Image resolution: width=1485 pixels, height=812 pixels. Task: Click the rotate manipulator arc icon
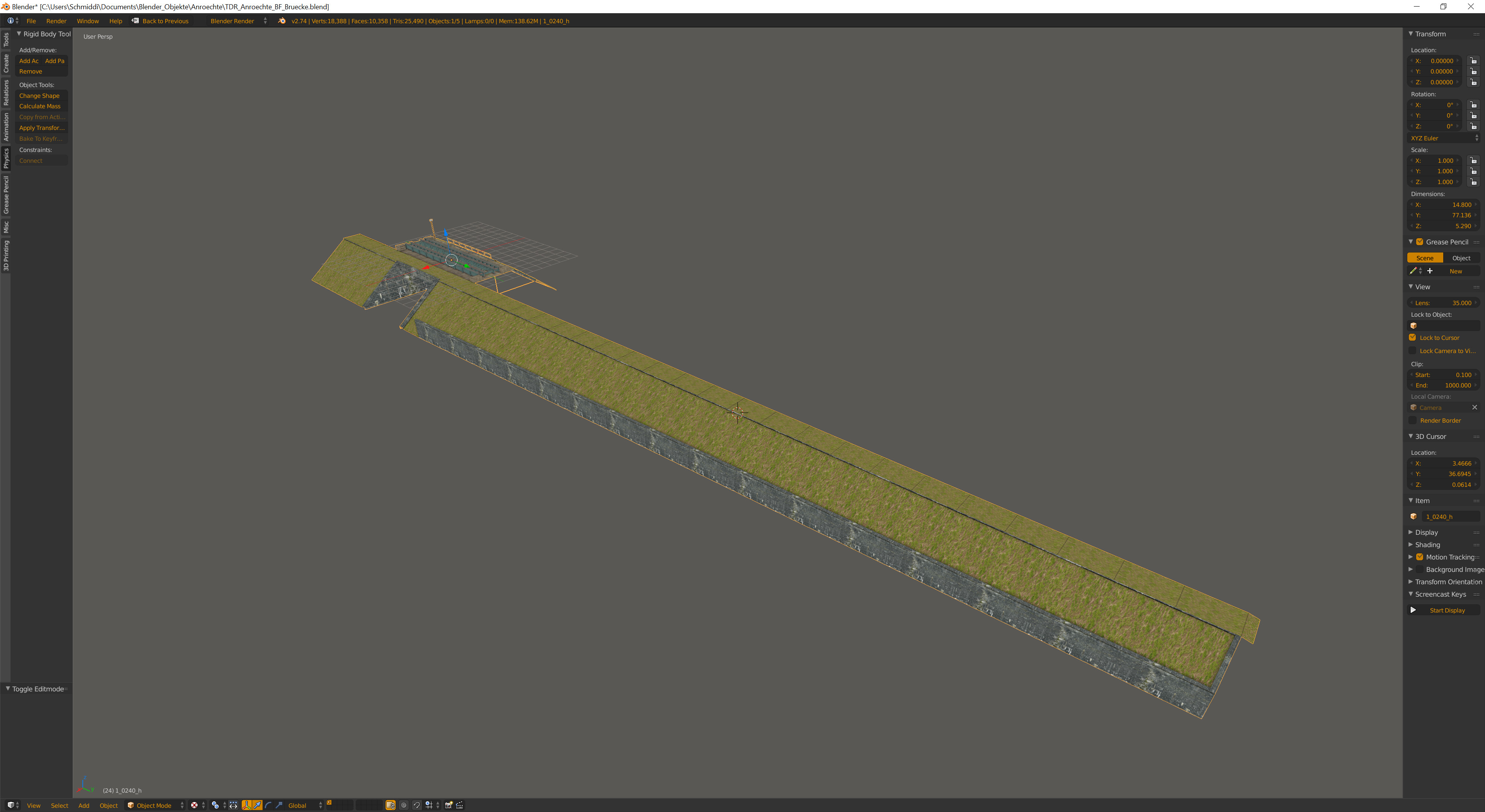(268, 805)
